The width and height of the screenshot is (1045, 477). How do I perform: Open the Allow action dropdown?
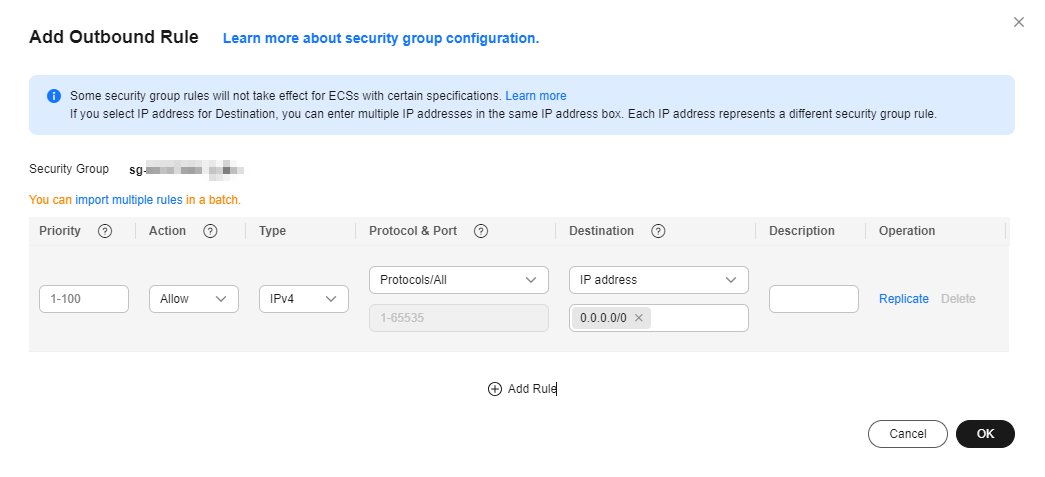pyautogui.click(x=194, y=299)
